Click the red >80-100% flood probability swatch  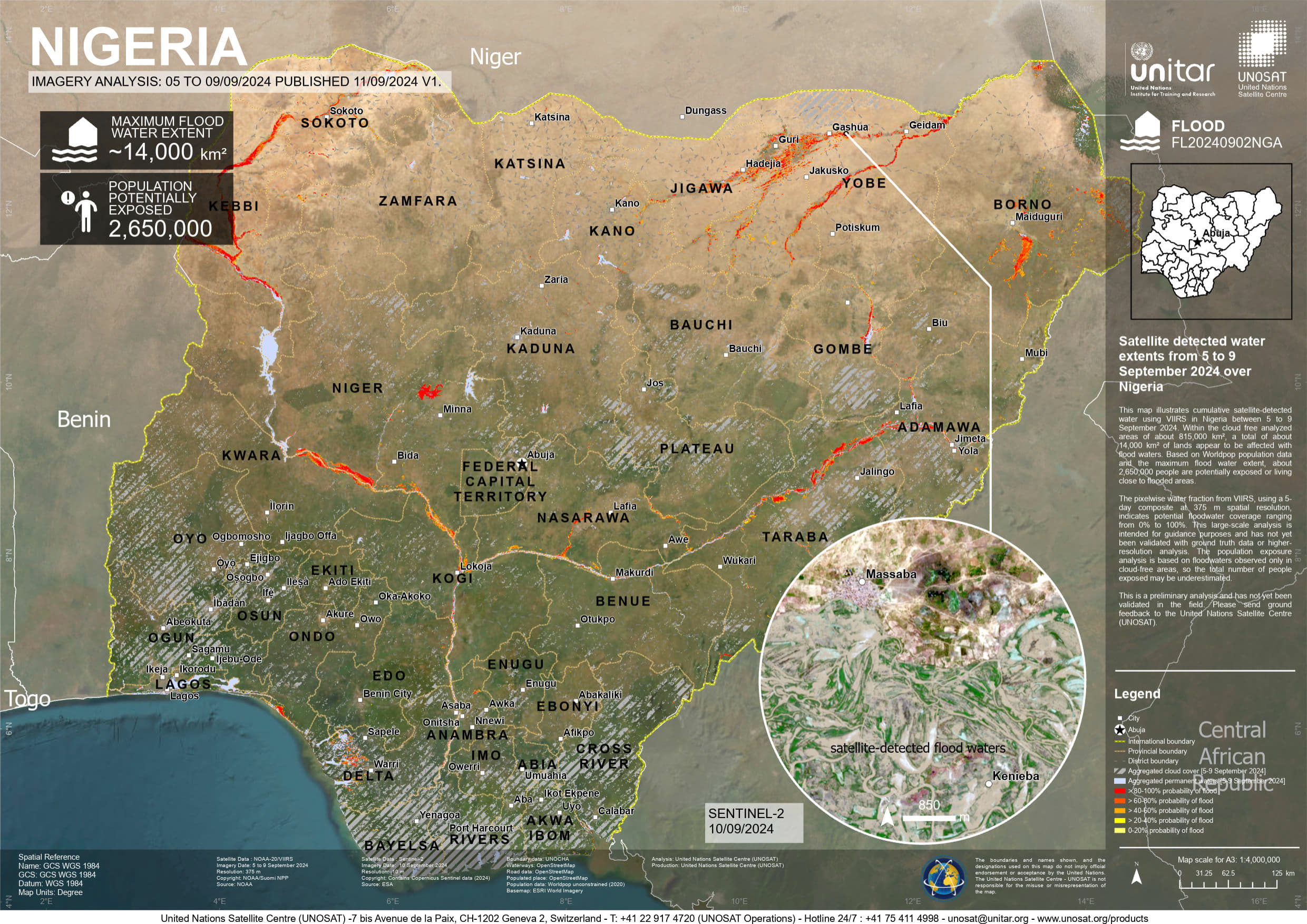(1120, 791)
